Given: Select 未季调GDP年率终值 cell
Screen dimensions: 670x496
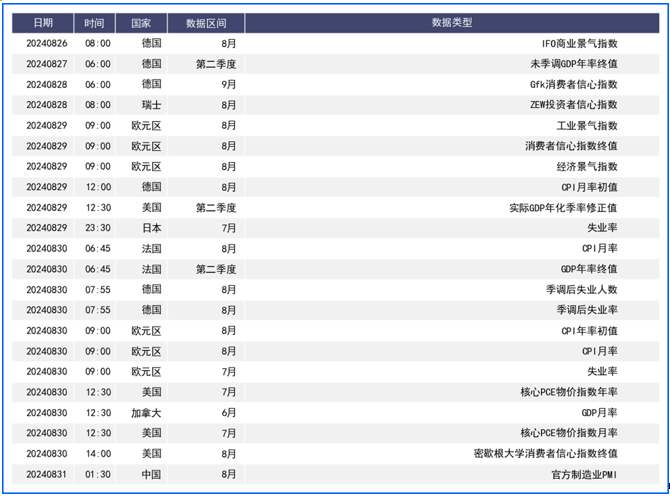Looking at the screenshot, I should [574, 64].
